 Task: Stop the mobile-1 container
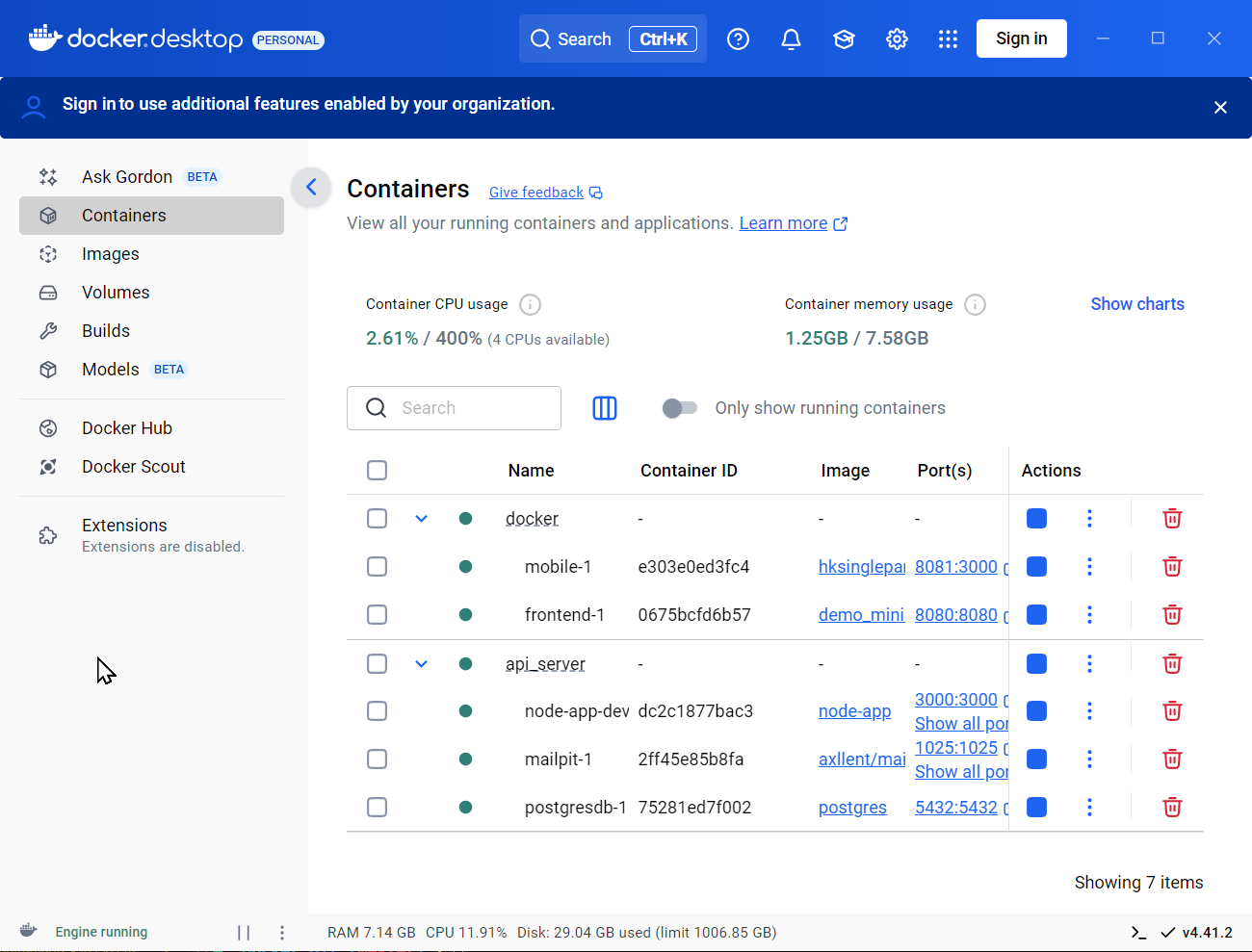(x=1036, y=567)
